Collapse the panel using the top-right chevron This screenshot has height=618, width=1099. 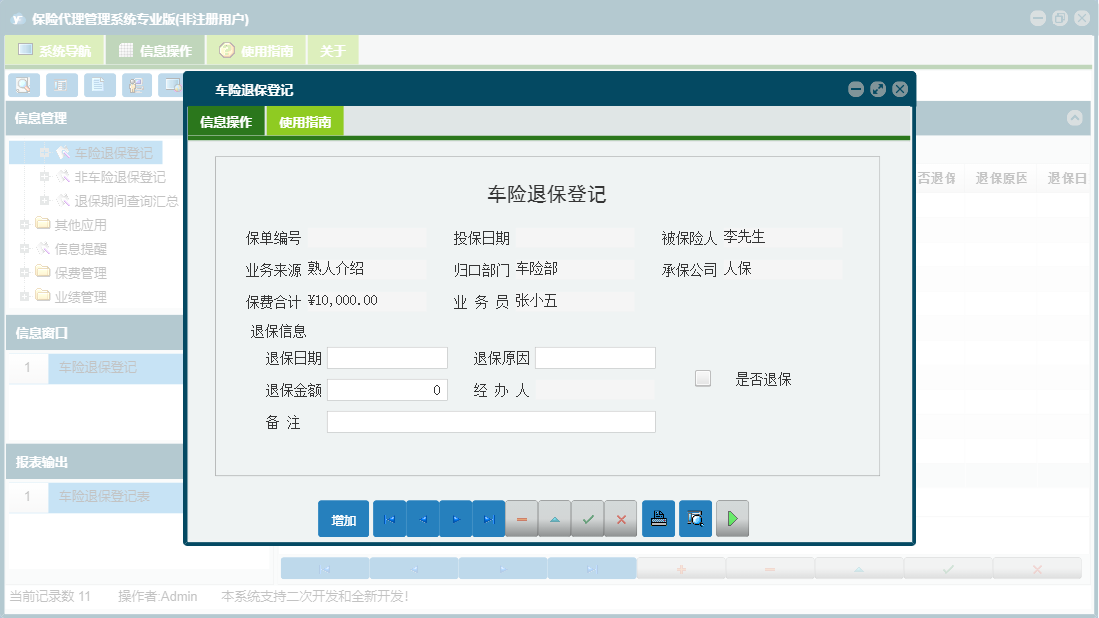[x=1076, y=119]
